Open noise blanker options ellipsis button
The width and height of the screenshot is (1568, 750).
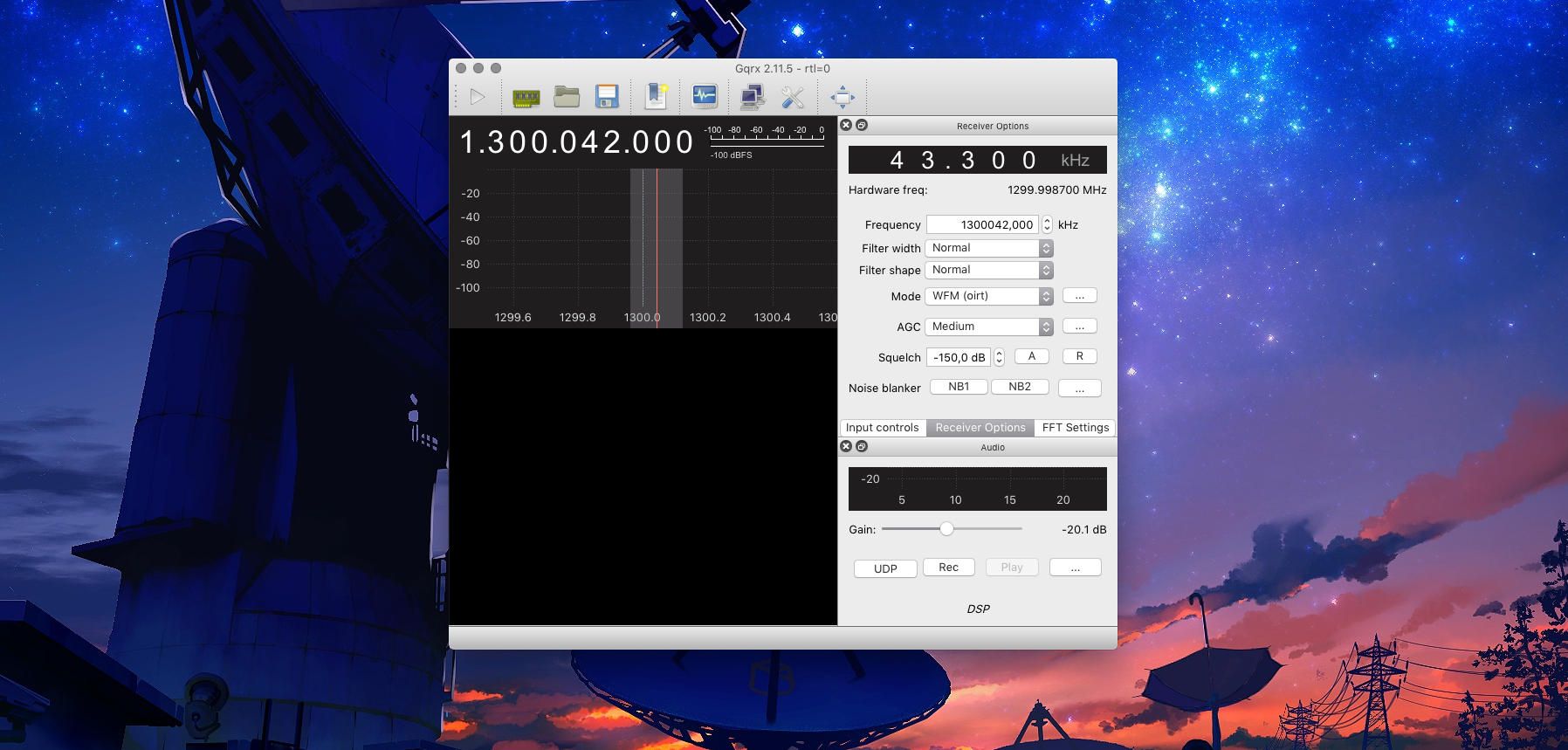tap(1080, 389)
